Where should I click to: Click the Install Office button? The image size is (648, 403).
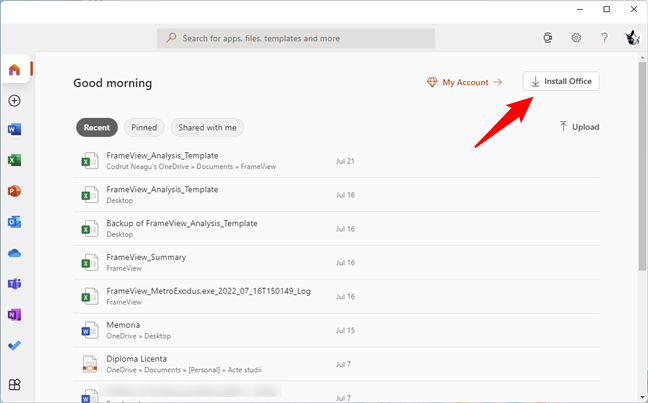click(561, 81)
